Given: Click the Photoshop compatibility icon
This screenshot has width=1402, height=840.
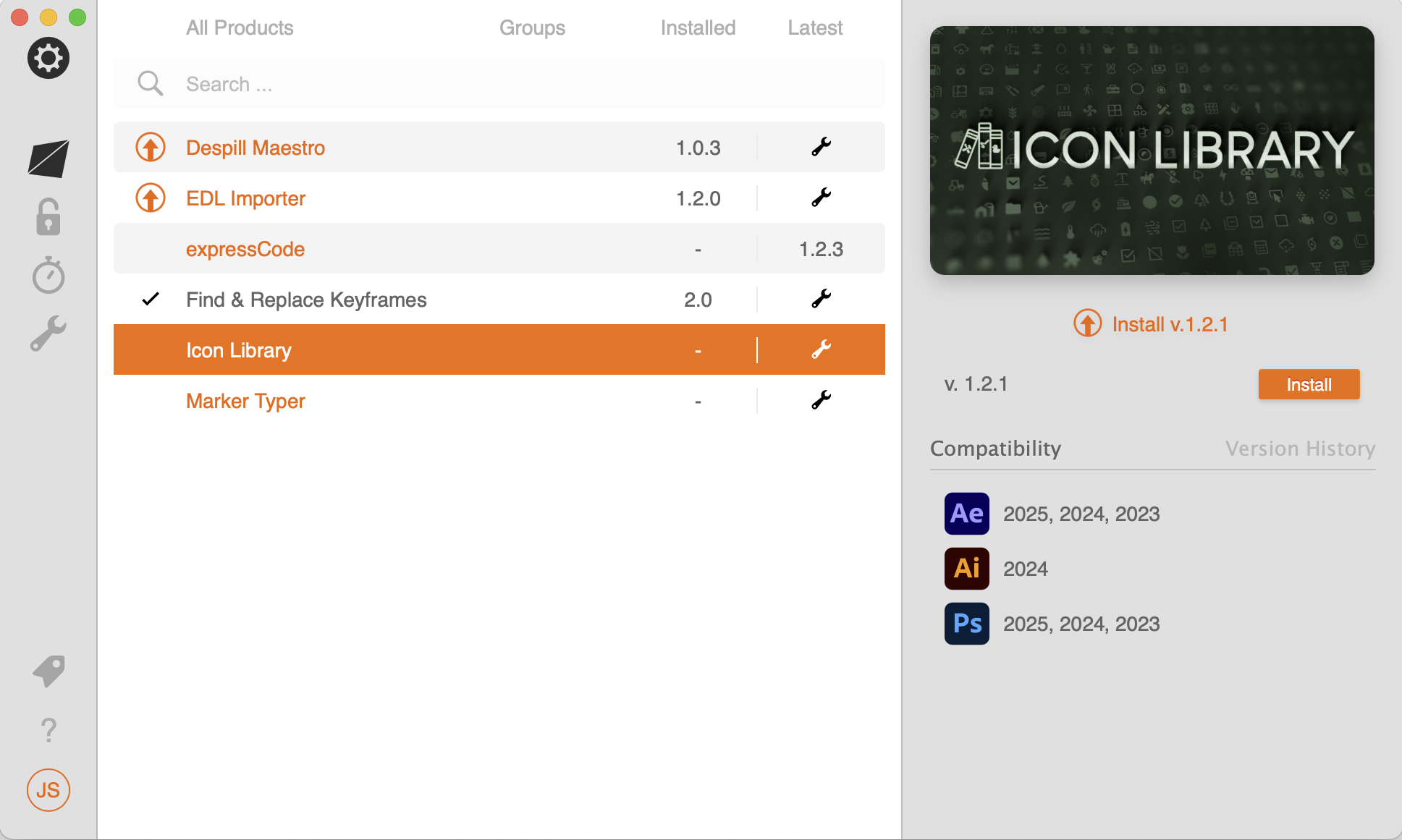Looking at the screenshot, I should point(967,624).
